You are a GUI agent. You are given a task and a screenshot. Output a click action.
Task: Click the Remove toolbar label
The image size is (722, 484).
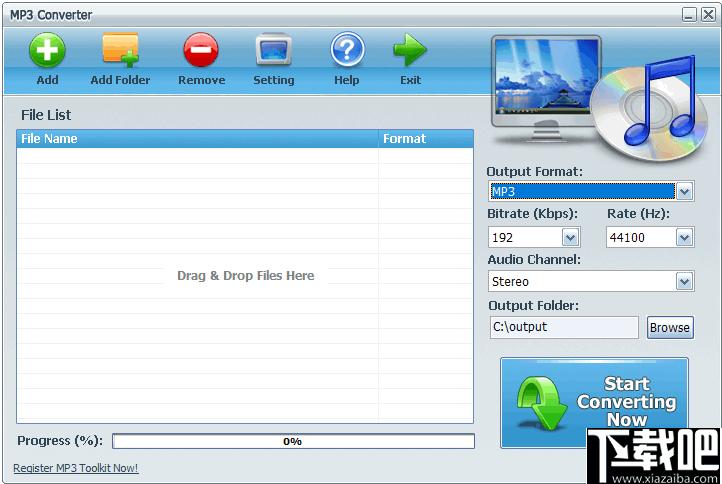[x=202, y=80]
